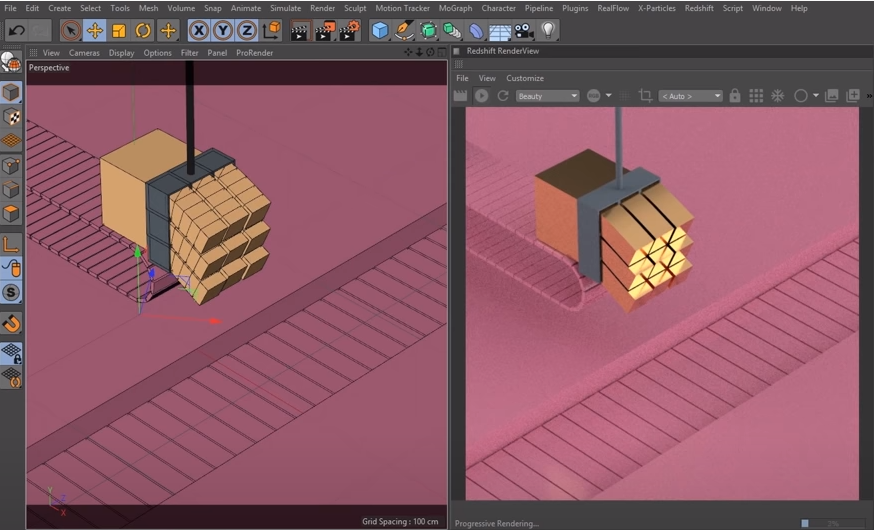Toggle Y axis lock
This screenshot has height=530, width=874.
tap(223, 31)
